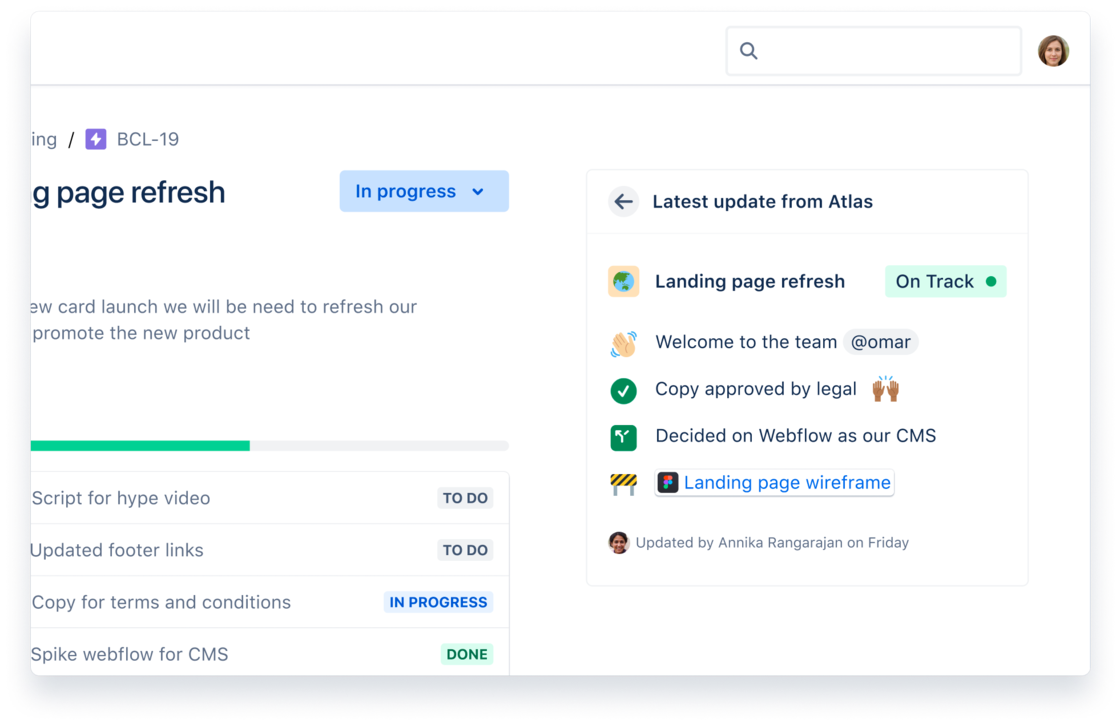Expand the status chevron next to In progress
The width and height of the screenshot is (1120, 724).
(478, 191)
